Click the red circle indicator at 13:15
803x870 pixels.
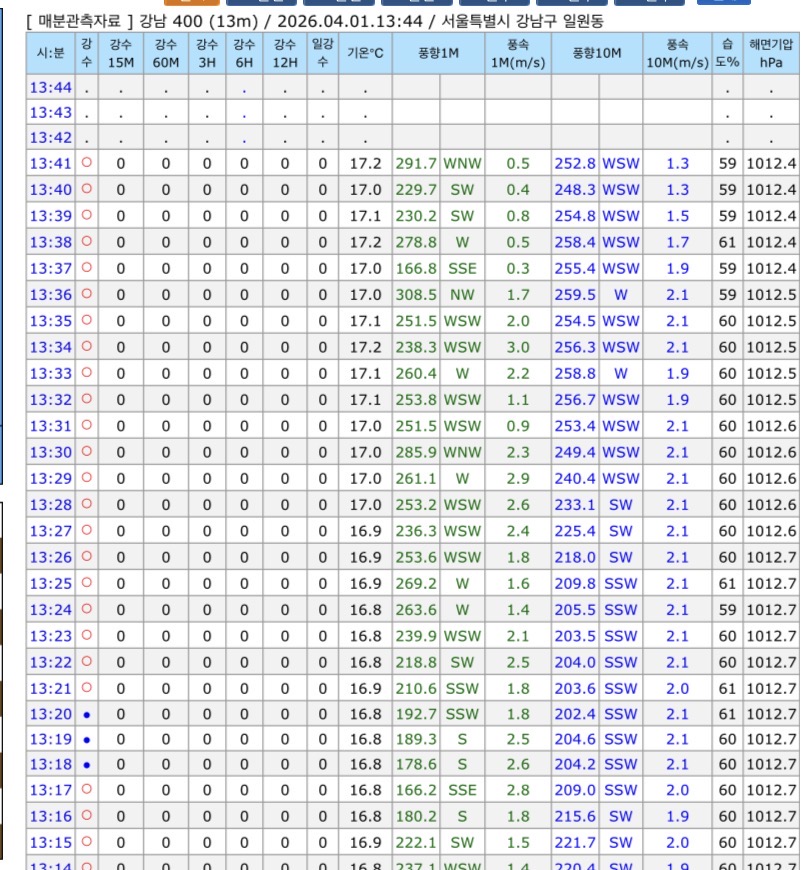pos(87,842)
